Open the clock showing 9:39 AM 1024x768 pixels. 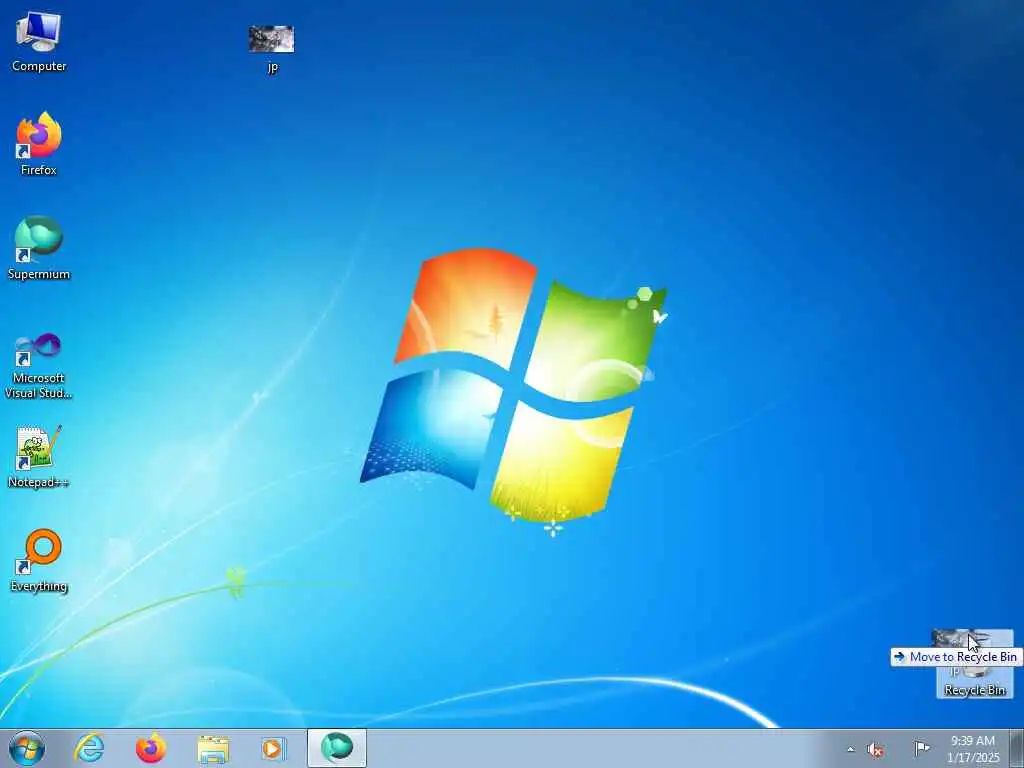(x=973, y=749)
